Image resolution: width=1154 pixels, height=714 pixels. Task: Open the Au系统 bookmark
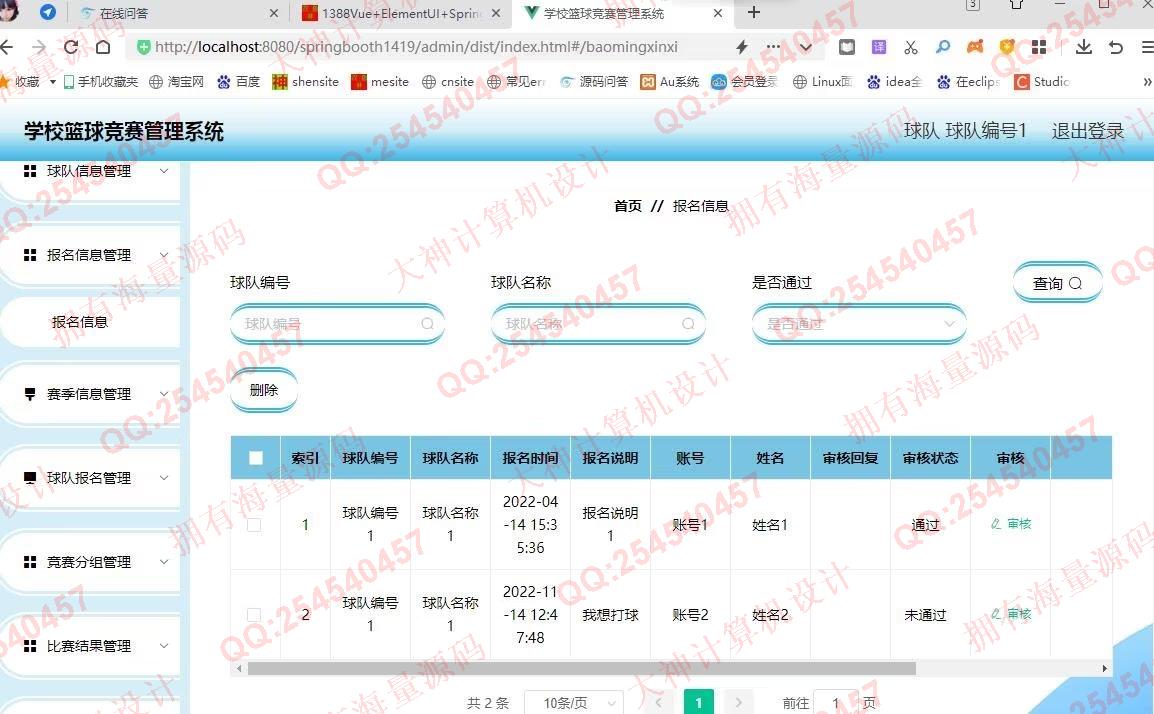[670, 82]
